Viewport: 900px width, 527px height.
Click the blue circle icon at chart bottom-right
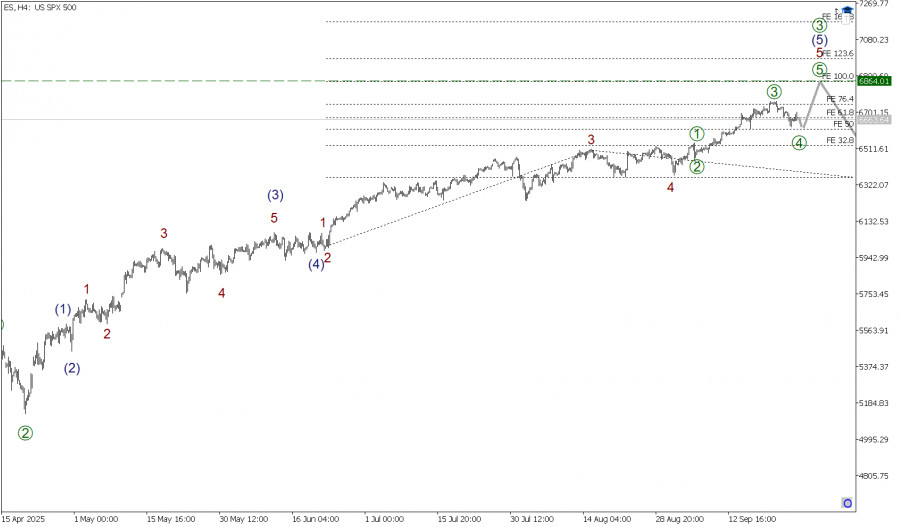point(847,501)
